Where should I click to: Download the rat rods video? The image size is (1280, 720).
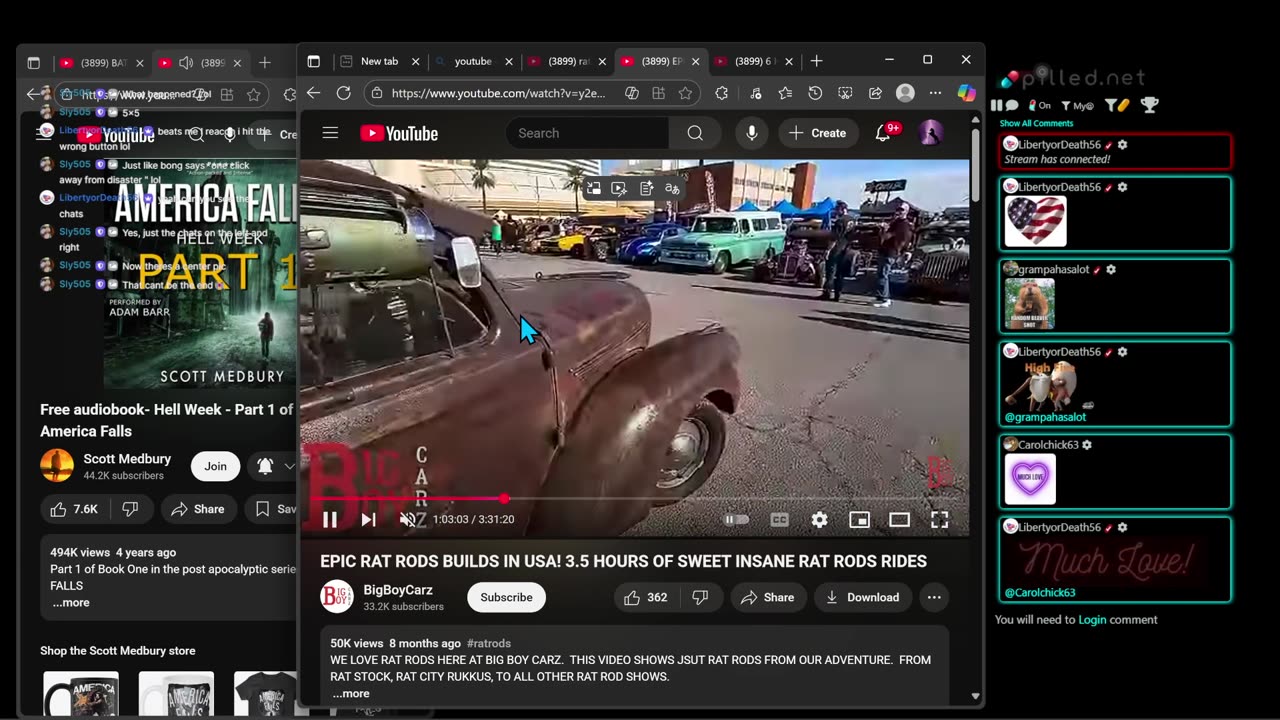point(862,597)
